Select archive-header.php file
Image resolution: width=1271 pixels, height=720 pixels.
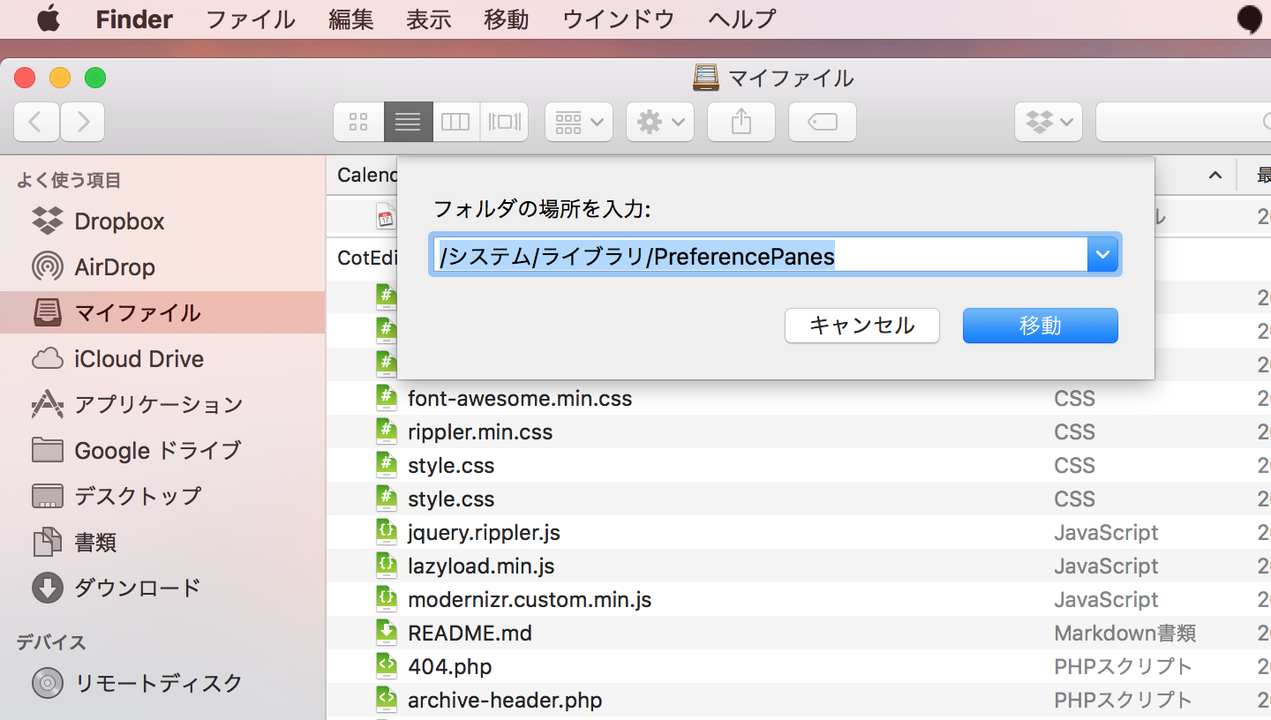point(505,700)
